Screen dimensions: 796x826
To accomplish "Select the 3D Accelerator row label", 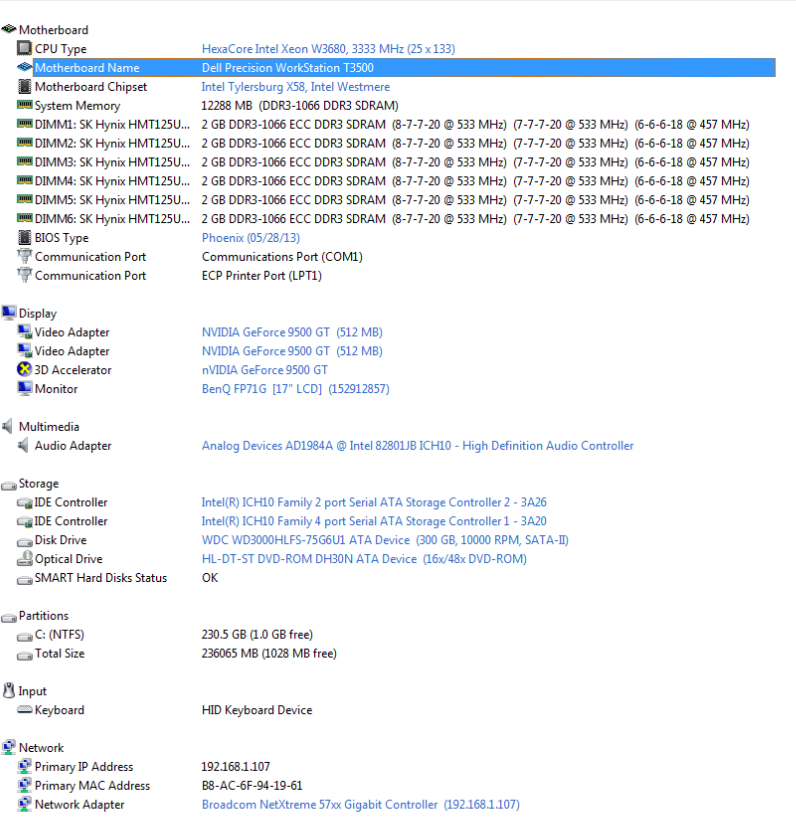I will (73, 370).
